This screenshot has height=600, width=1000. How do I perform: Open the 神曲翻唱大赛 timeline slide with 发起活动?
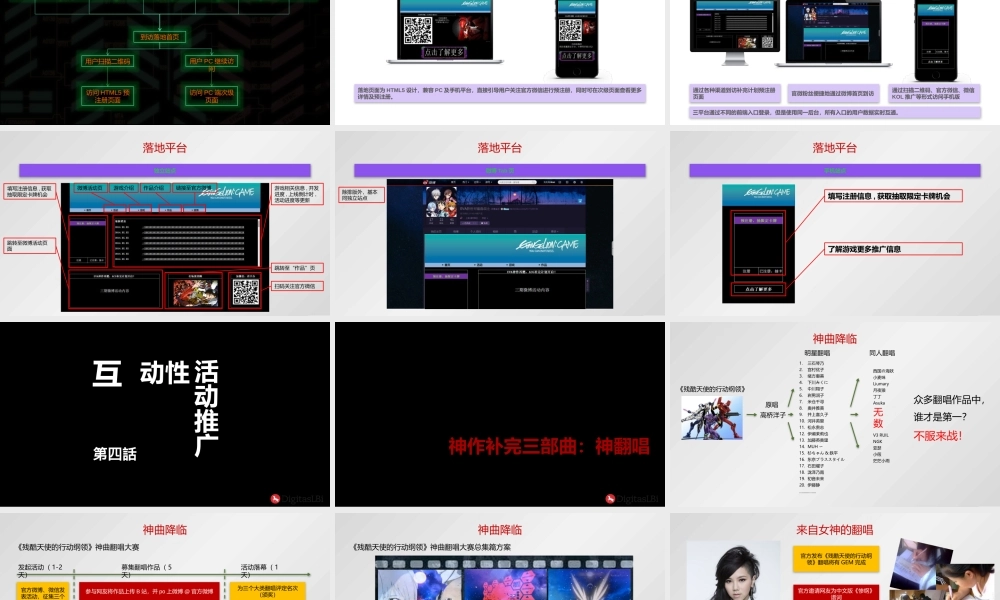165,557
